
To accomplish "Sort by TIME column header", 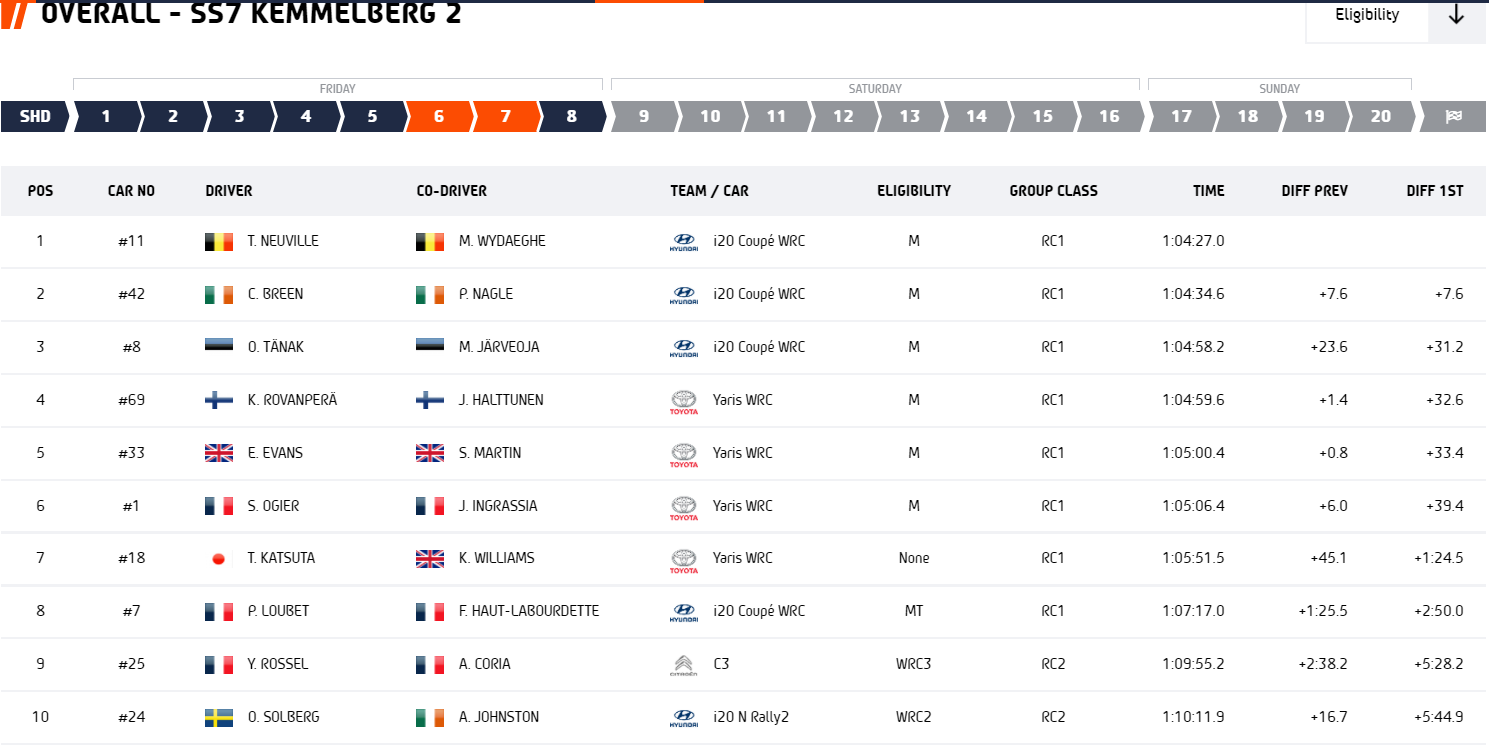I will click(x=1208, y=191).
